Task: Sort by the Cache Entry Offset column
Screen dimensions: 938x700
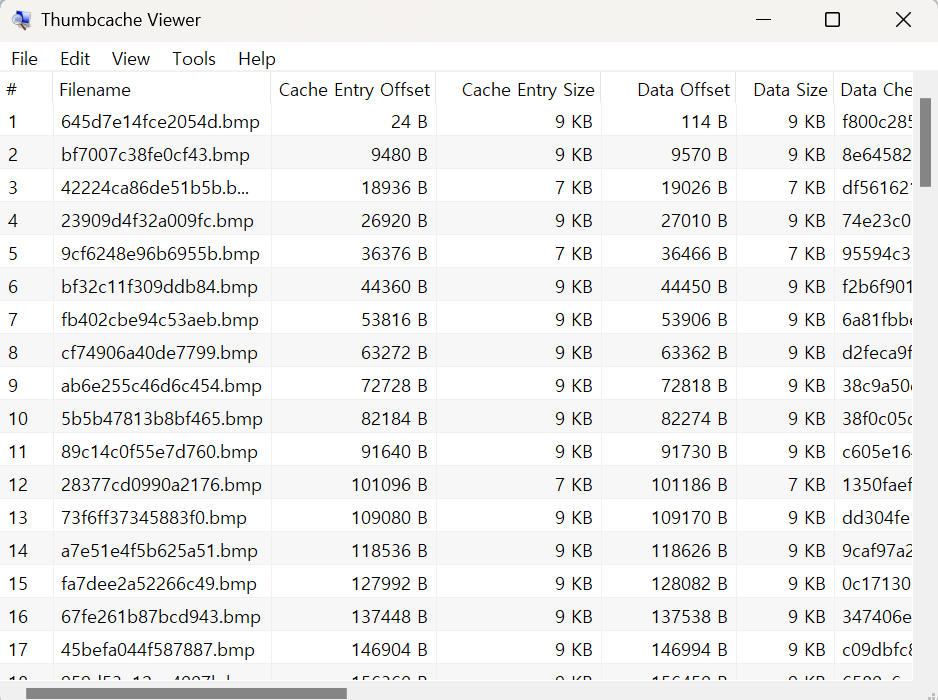Action: click(353, 89)
